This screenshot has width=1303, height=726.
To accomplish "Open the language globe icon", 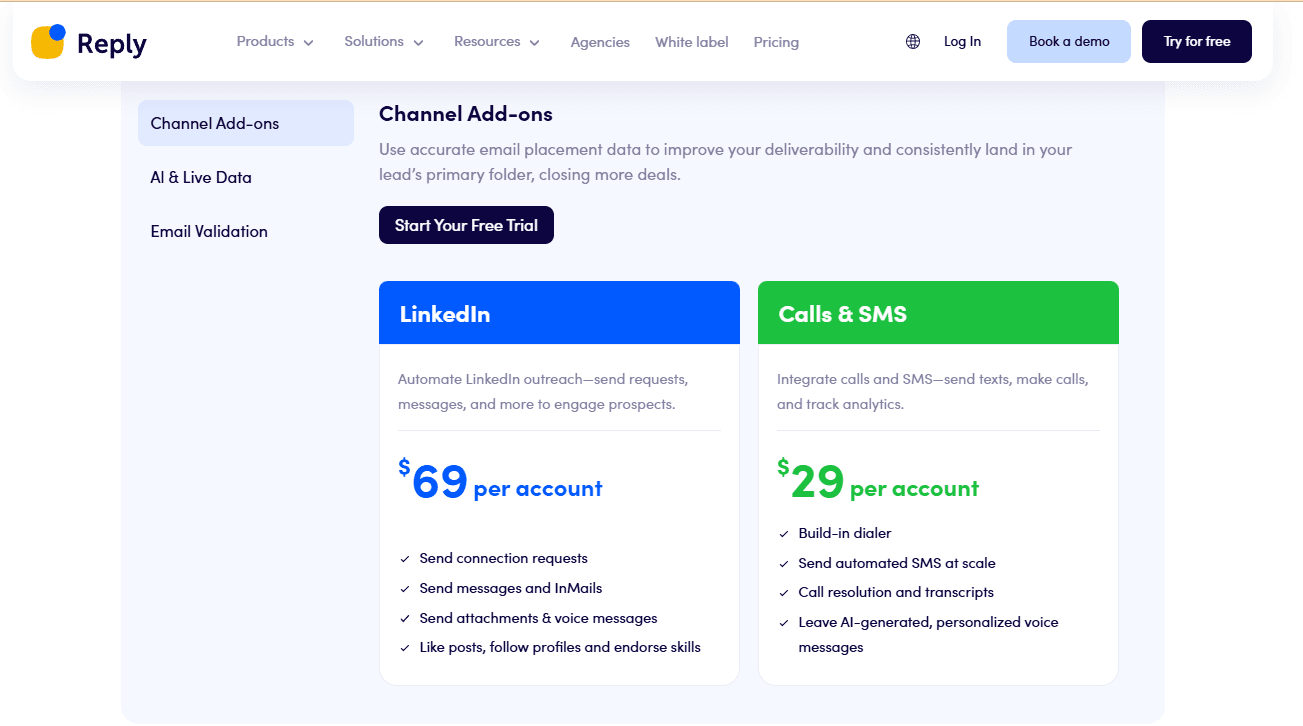I will (913, 42).
